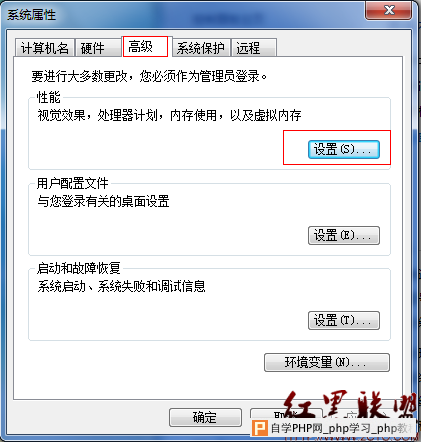
Task: Open performance 设置(S) button
Action: click(x=344, y=149)
